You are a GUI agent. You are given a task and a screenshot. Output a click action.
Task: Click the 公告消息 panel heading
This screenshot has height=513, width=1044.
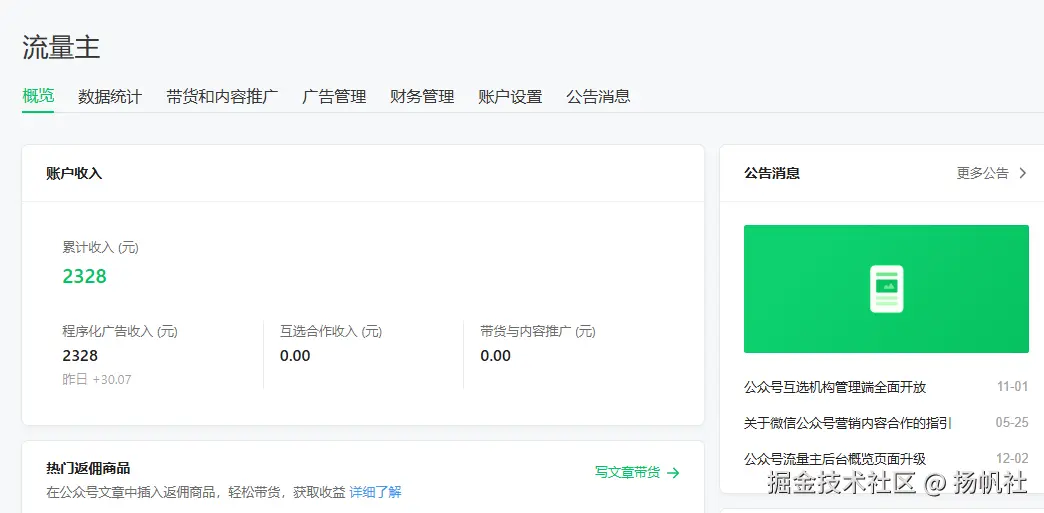(772, 173)
